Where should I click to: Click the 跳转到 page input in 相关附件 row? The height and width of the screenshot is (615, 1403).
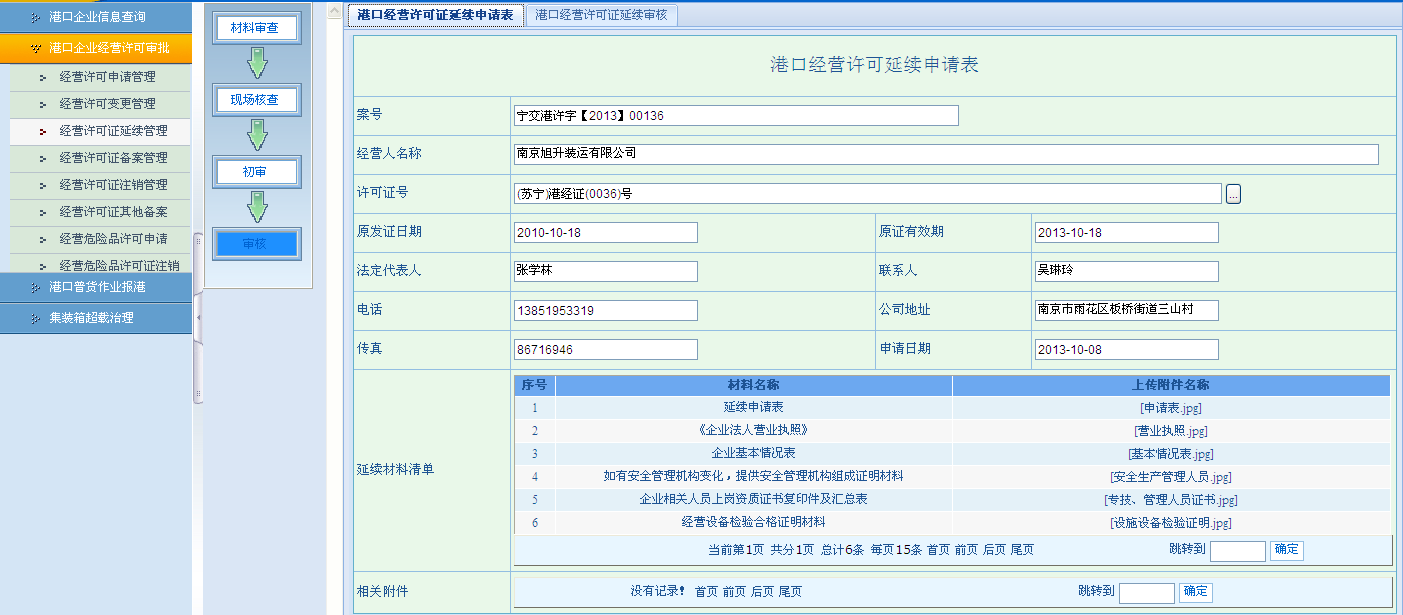pyautogui.click(x=1146, y=593)
